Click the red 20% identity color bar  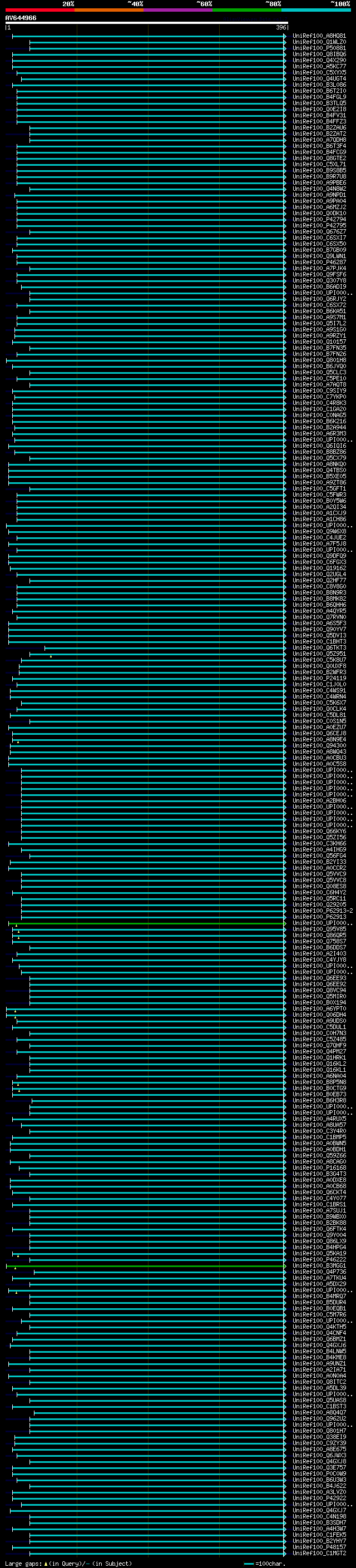tap(39, 10)
